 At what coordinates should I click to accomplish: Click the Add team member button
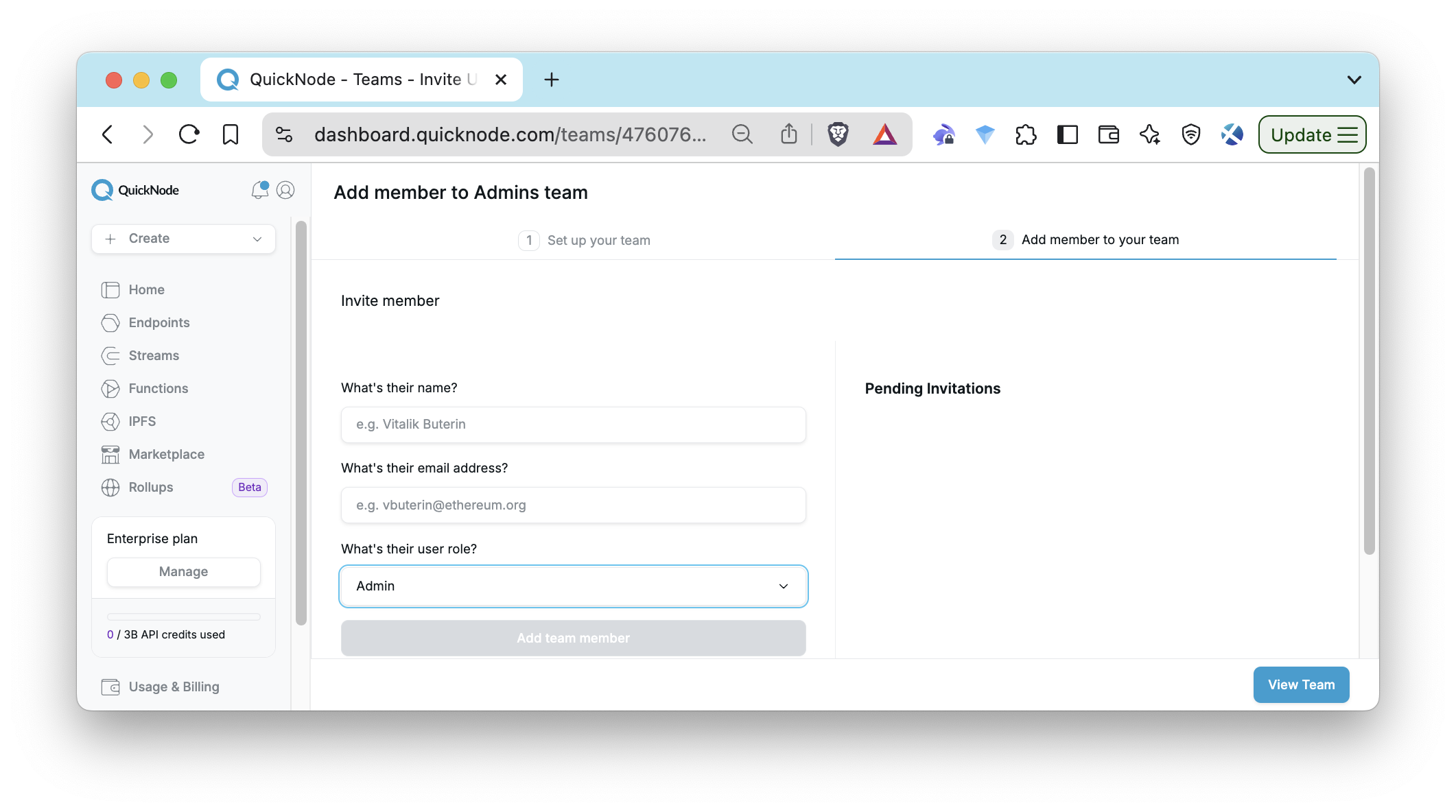(x=573, y=637)
